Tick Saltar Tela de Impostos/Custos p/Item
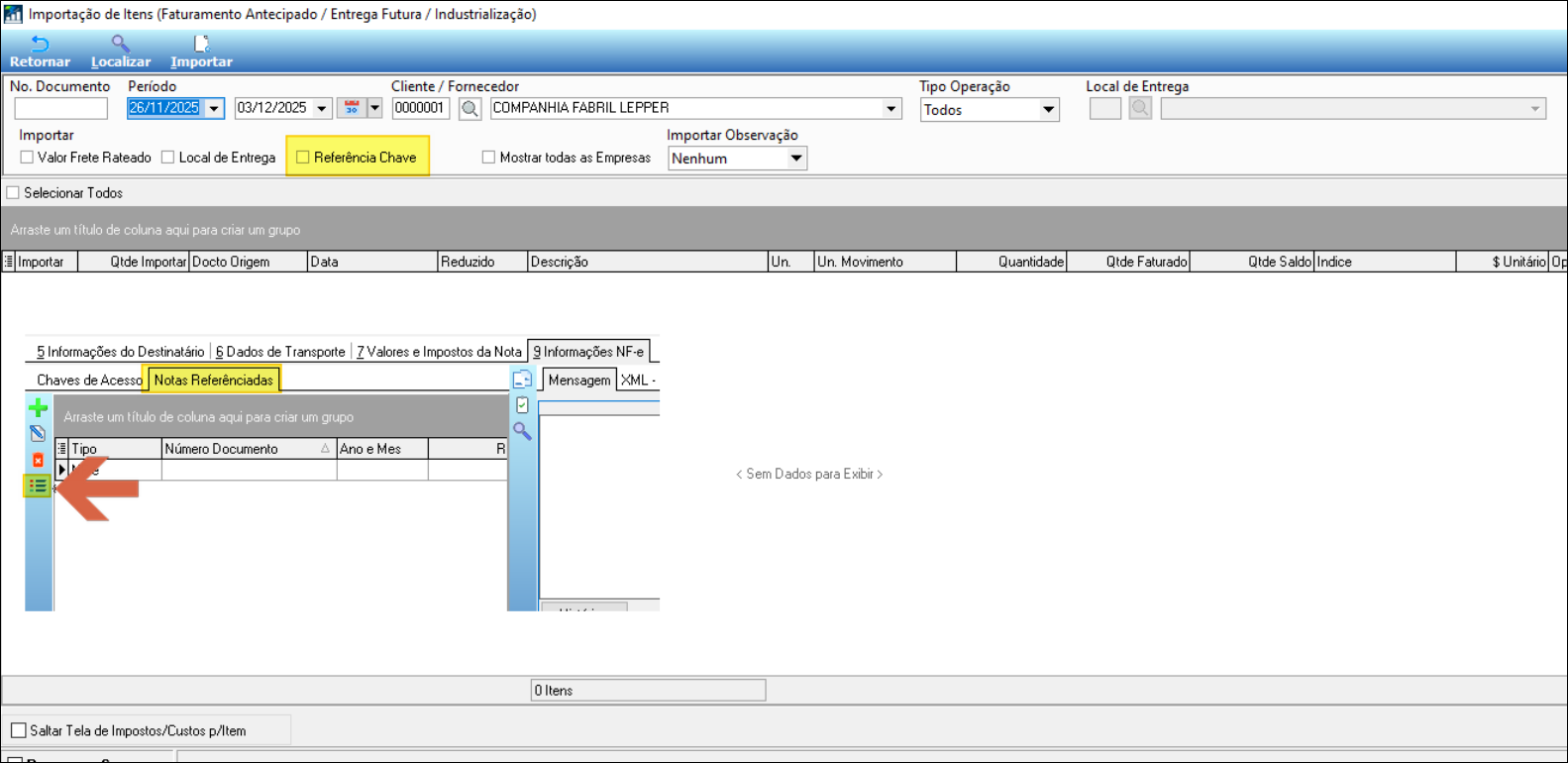Screen dimensions: 1568x763 pyautogui.click(x=18, y=730)
